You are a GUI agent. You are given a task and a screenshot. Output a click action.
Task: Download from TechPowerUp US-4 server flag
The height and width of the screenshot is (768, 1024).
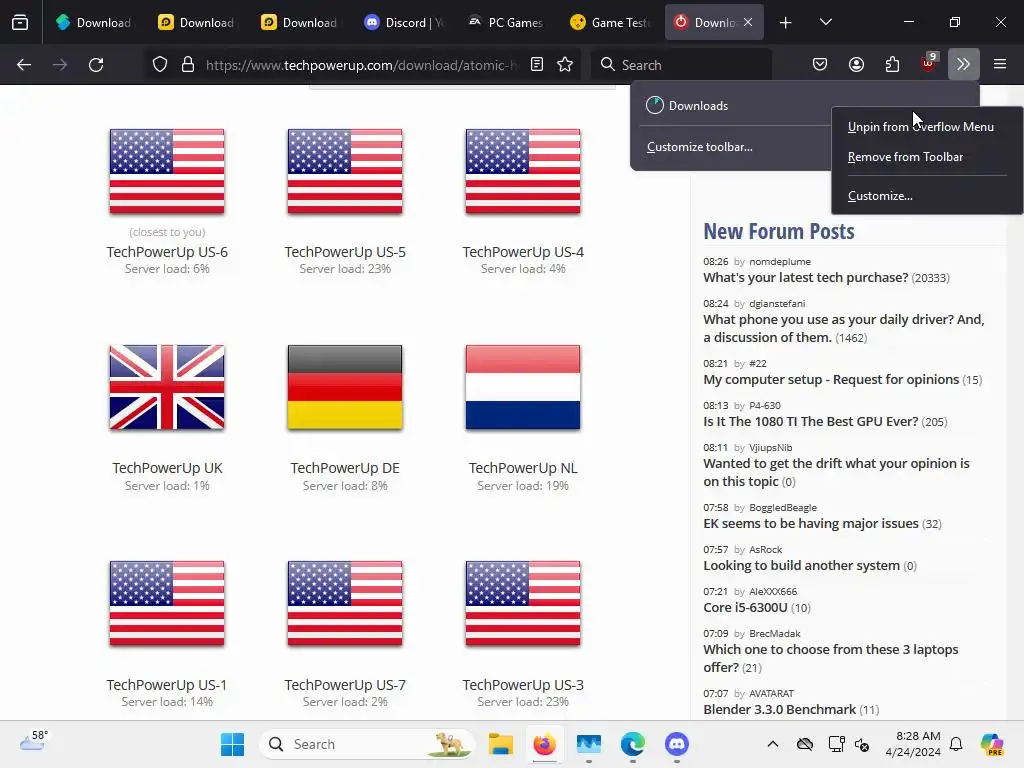click(x=523, y=171)
